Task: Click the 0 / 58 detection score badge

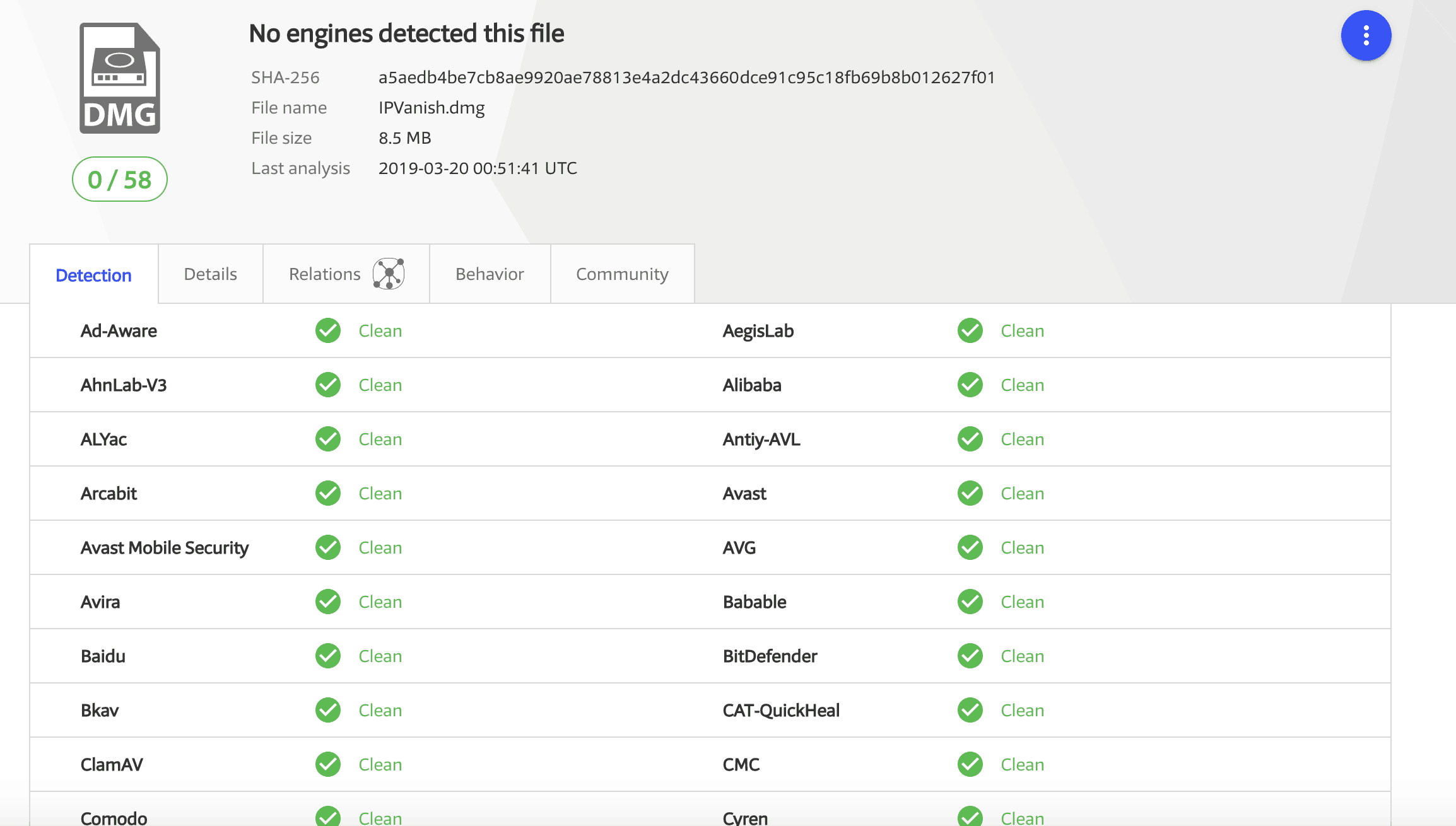Action: click(119, 179)
